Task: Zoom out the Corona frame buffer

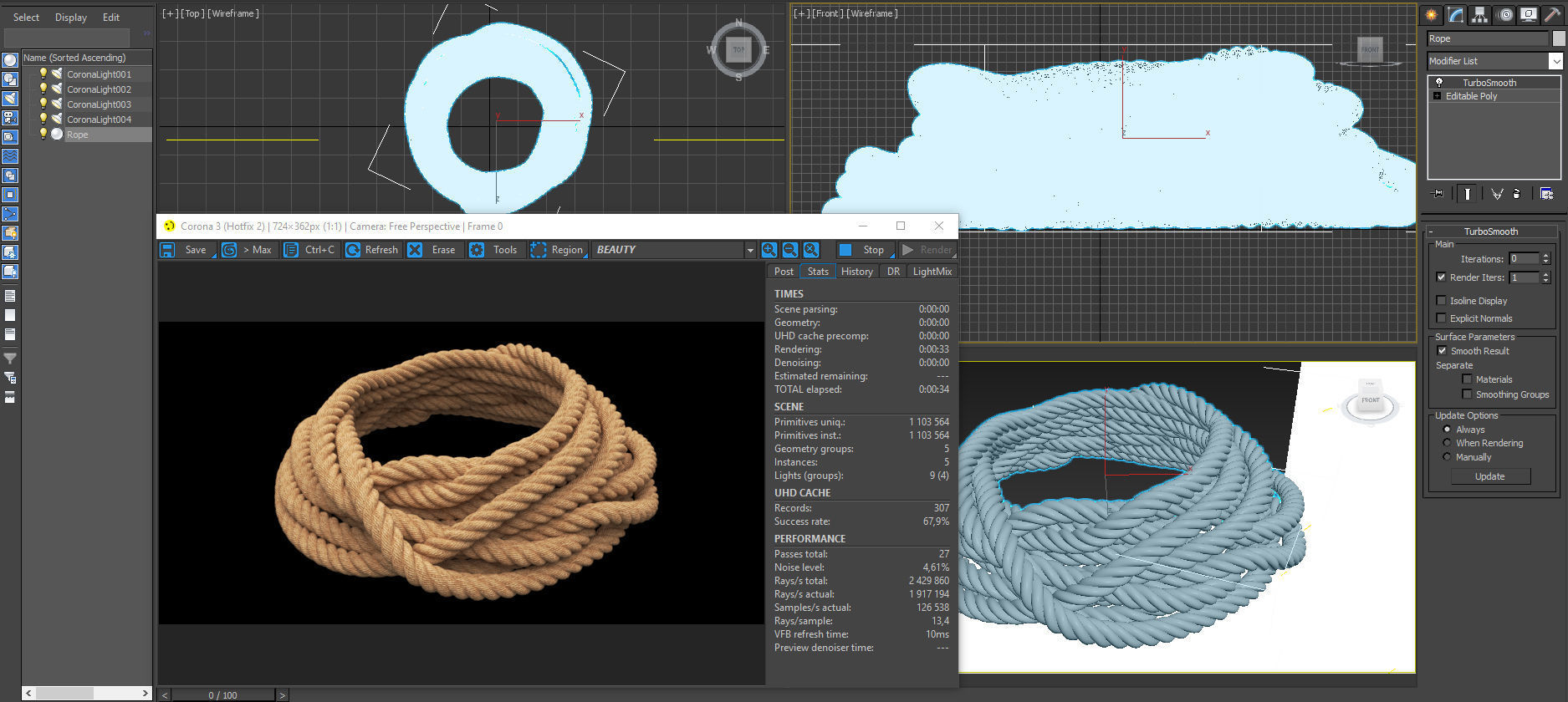Action: (x=790, y=250)
